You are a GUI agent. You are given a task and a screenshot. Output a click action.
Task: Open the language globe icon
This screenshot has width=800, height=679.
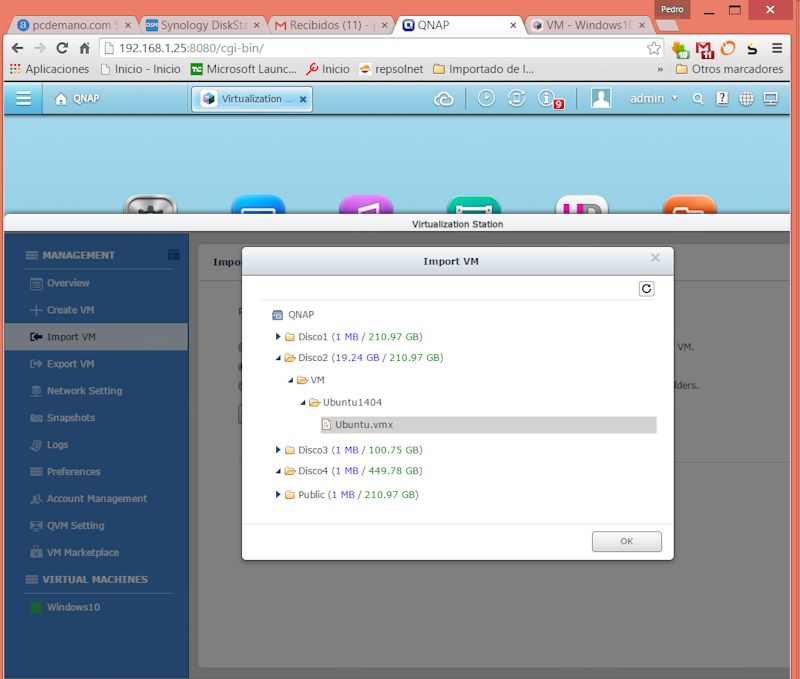point(746,98)
